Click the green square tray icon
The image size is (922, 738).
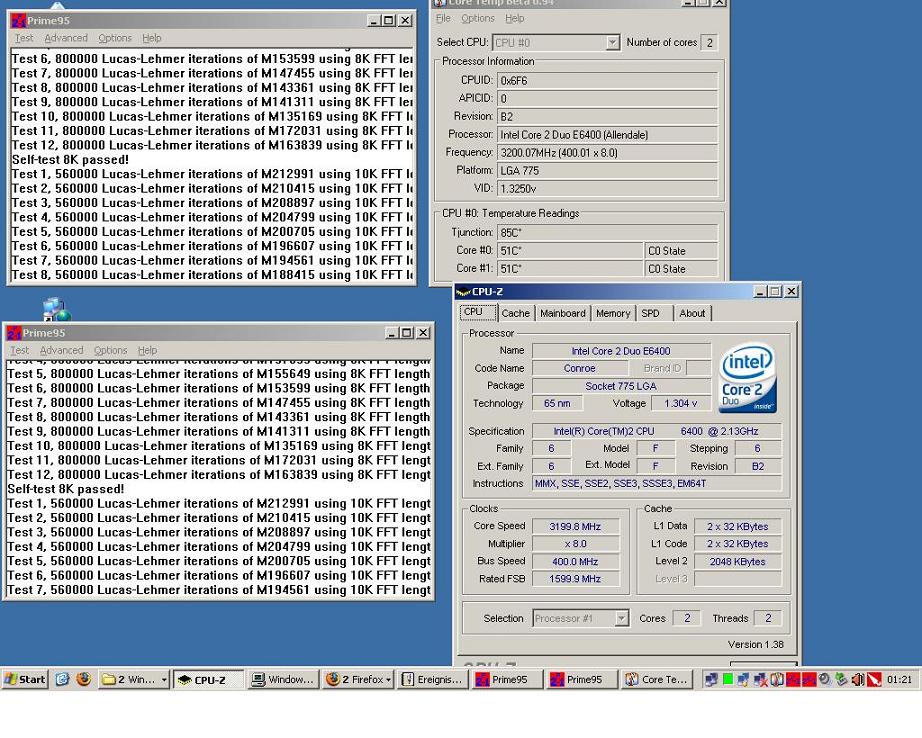tap(727, 679)
